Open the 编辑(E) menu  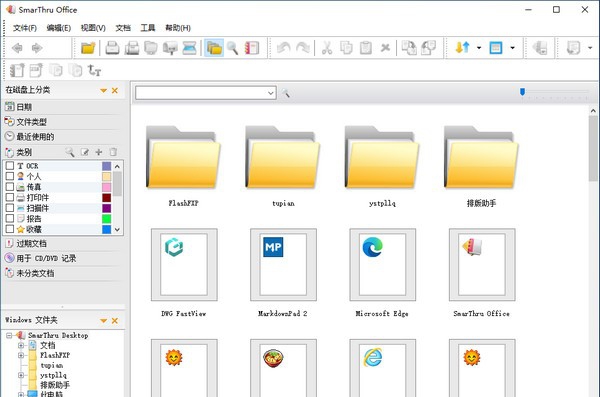[x=59, y=28]
